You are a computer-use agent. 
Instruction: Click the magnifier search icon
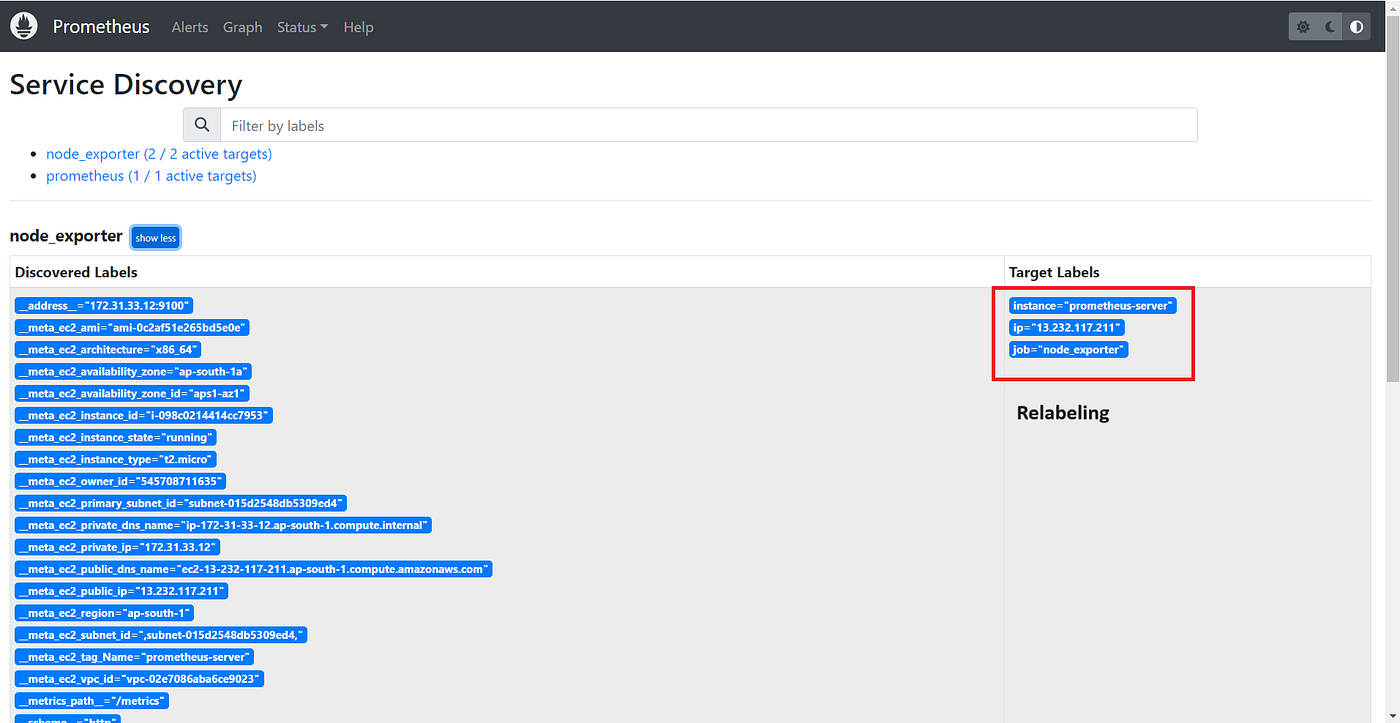click(x=202, y=125)
